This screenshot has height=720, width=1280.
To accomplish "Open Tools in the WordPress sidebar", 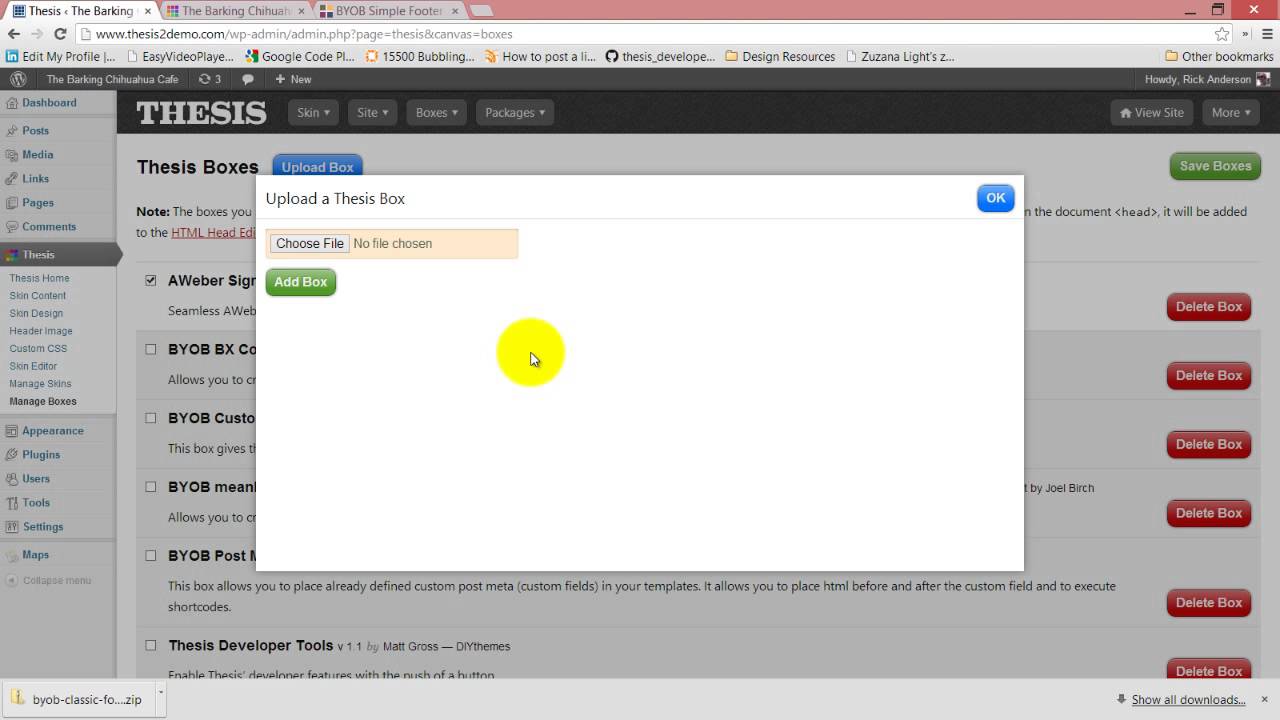I will pyautogui.click(x=36, y=503).
